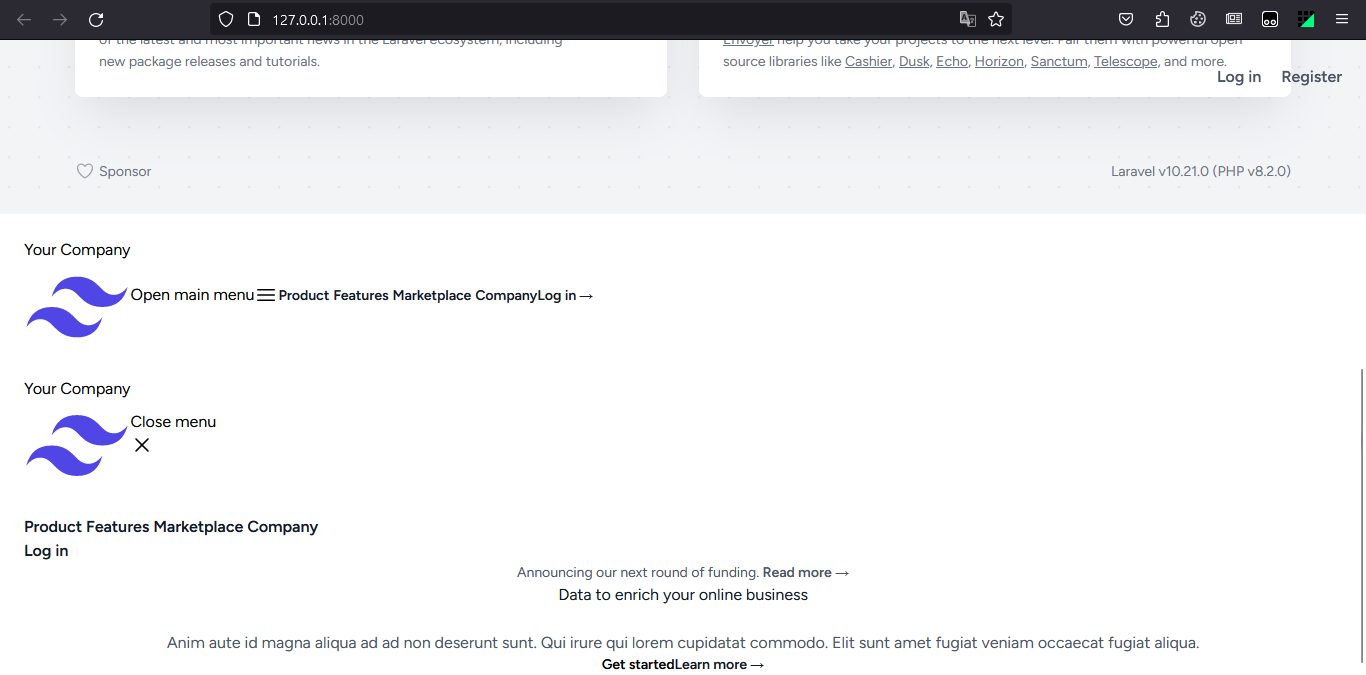The image size is (1366, 675).
Task: Select Company in the menu under Close menu
Action: [x=283, y=527]
